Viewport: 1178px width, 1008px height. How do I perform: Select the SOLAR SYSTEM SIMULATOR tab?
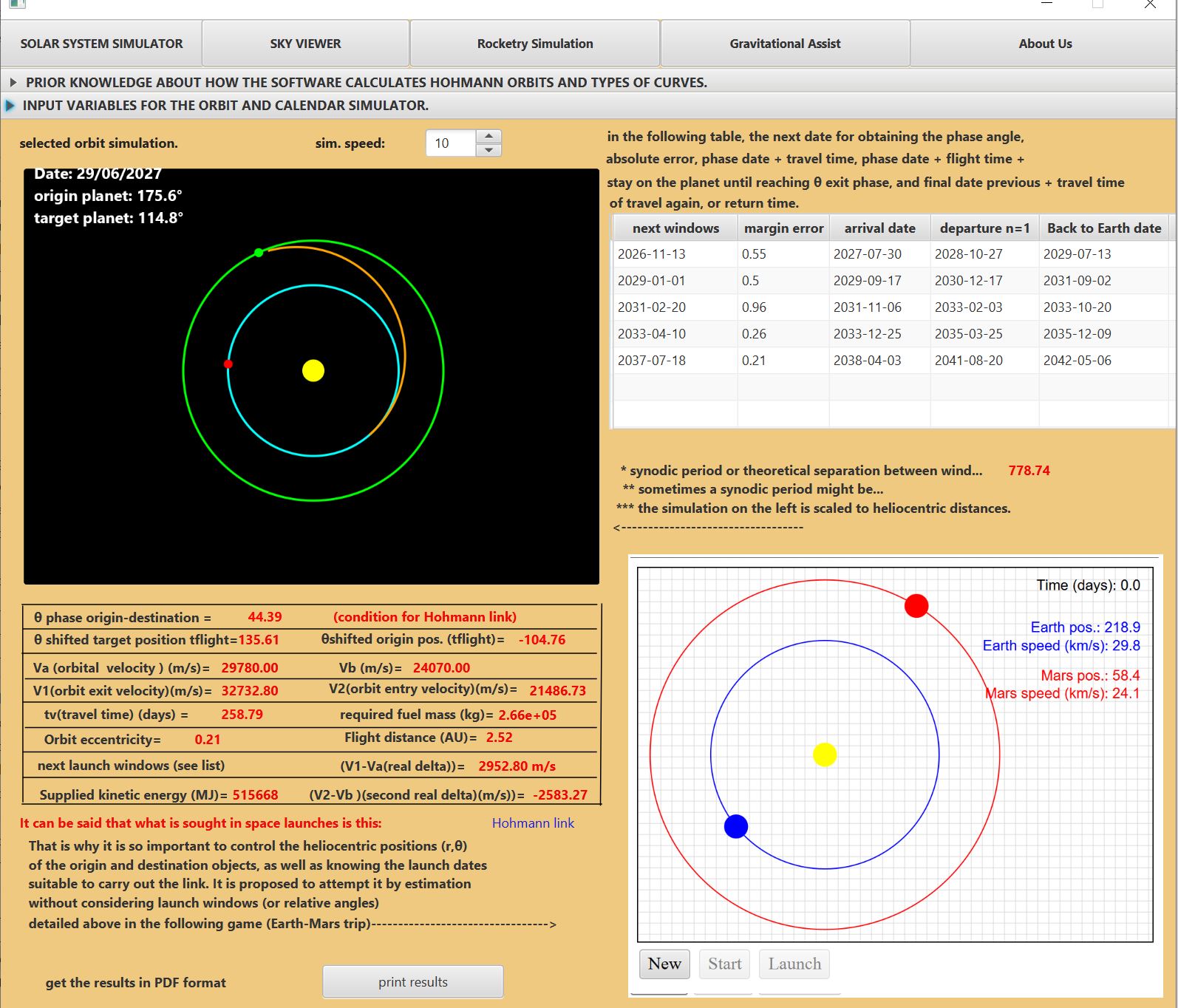(x=101, y=44)
